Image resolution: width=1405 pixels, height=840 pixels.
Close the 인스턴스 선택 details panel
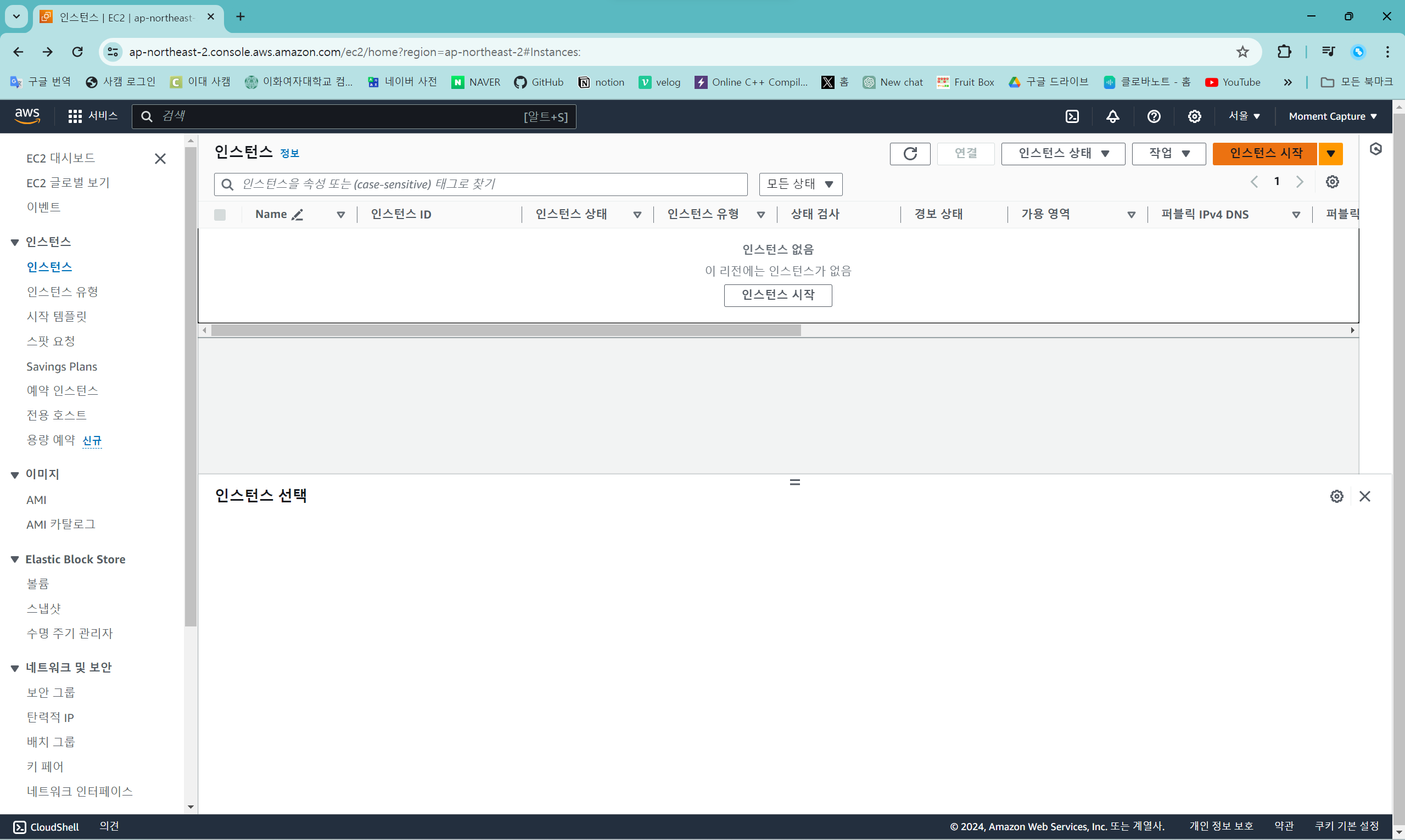1364,496
